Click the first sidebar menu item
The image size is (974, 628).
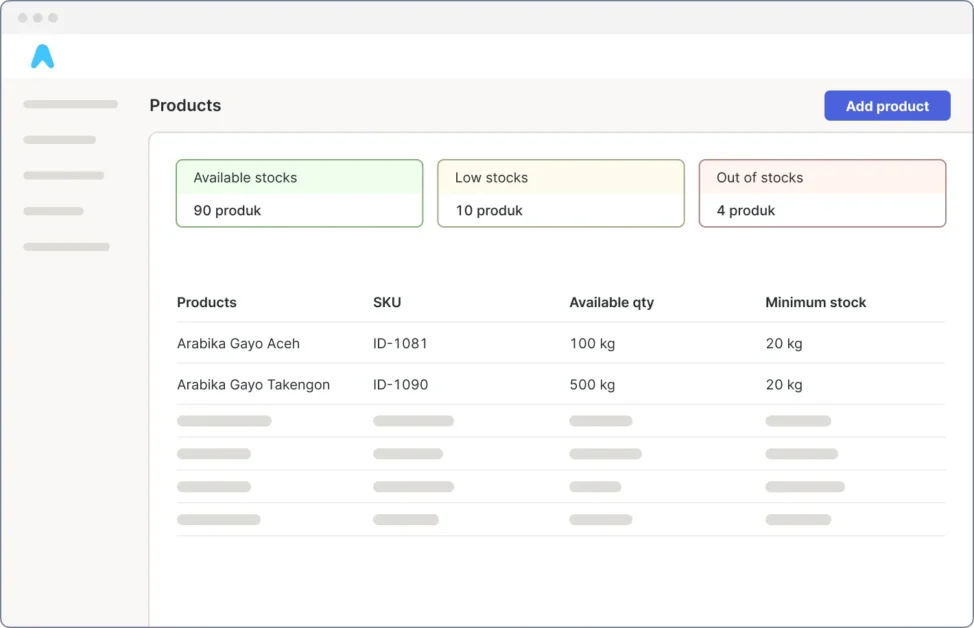(70, 104)
